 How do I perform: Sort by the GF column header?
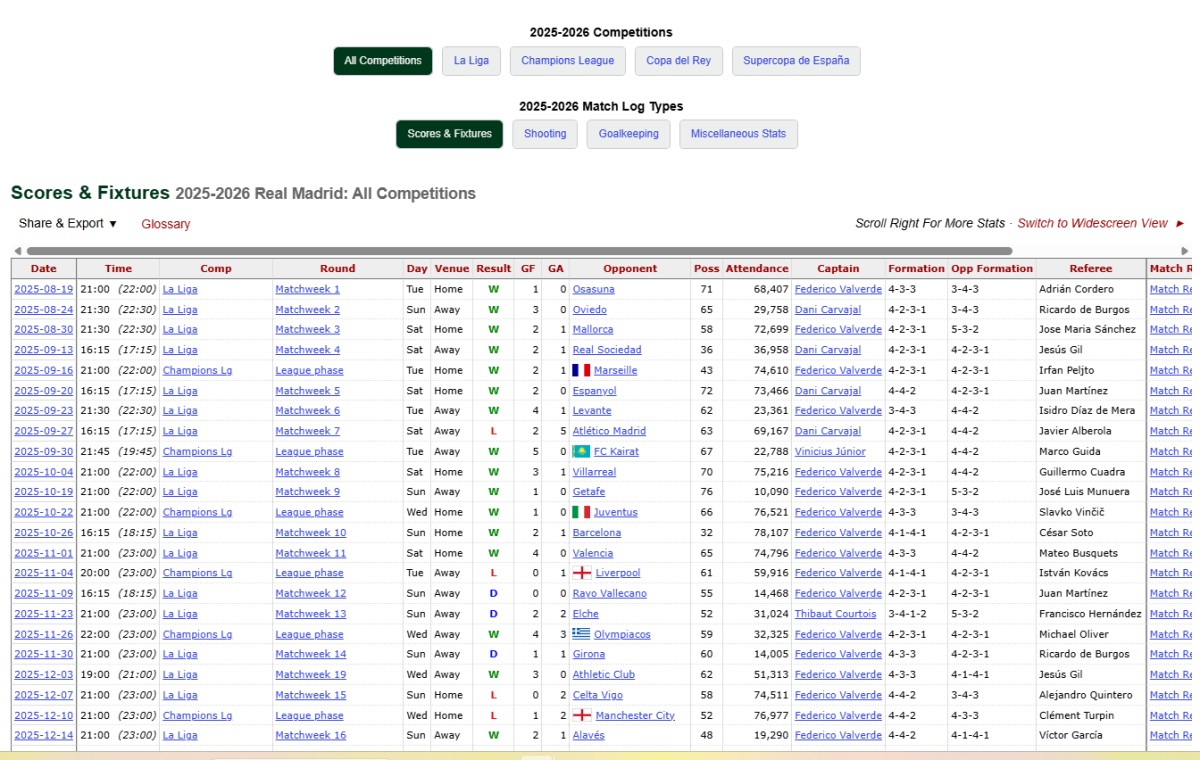pos(529,268)
